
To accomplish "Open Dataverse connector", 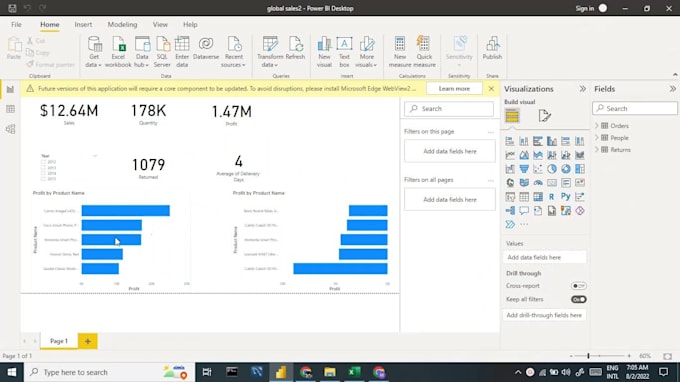I will 206,48.
